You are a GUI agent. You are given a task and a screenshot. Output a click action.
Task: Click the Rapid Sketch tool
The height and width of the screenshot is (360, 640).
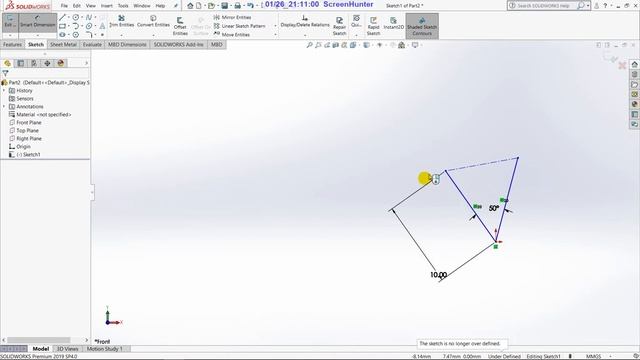point(373,26)
